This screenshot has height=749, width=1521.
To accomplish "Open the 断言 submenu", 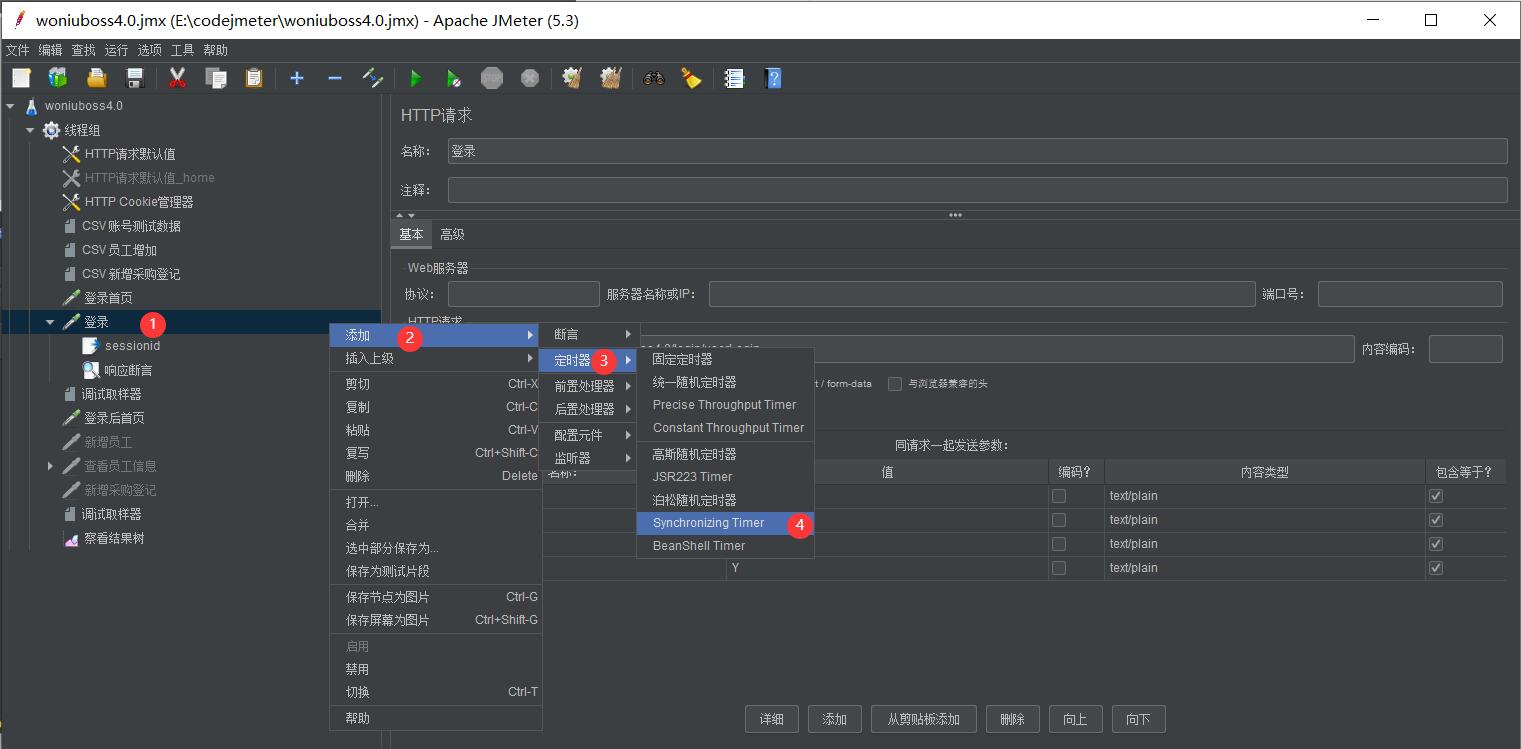I will click(588, 334).
